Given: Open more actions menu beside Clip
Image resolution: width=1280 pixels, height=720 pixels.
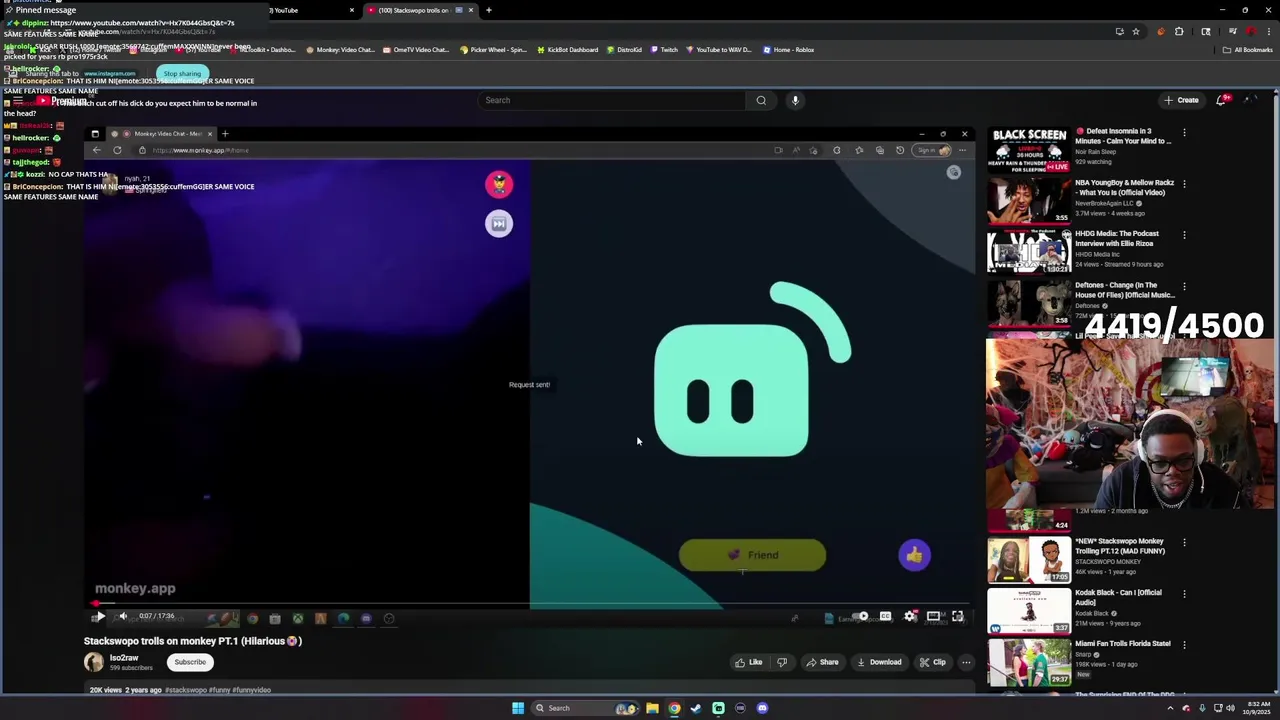Looking at the screenshot, I should pyautogui.click(x=966, y=662).
